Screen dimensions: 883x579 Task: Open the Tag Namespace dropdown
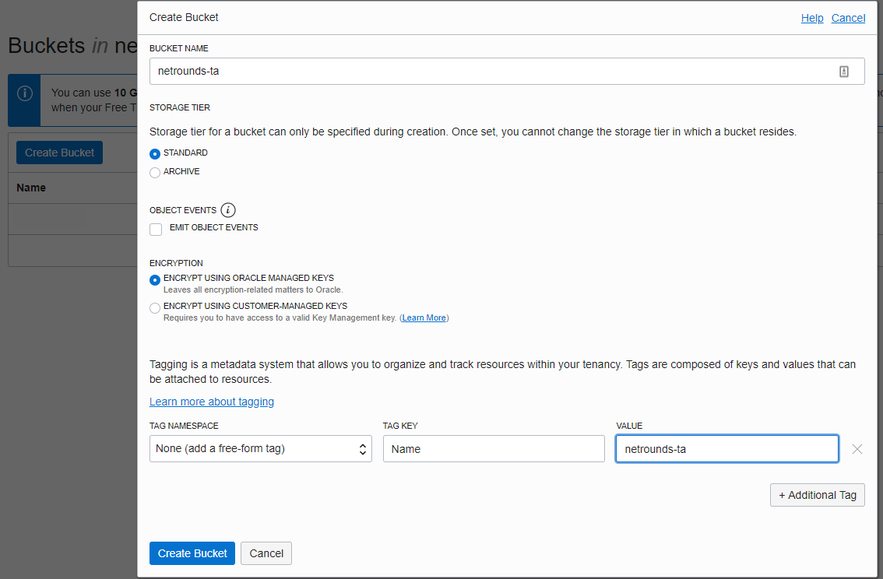point(260,449)
